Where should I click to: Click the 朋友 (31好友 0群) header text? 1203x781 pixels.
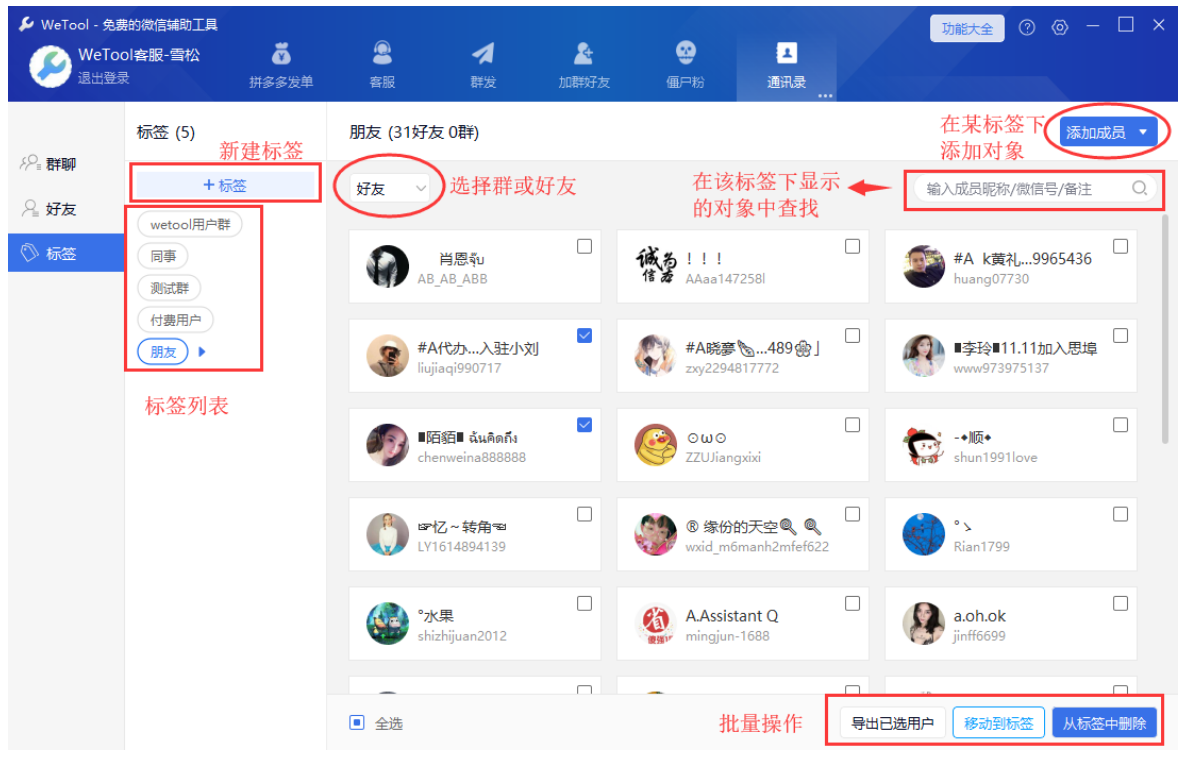tap(415, 132)
